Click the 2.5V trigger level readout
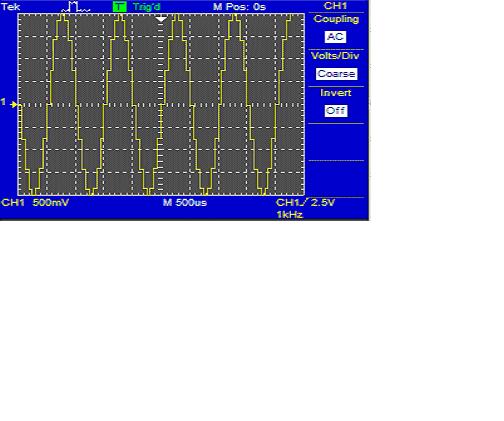The width and height of the screenshot is (504, 421). click(x=323, y=202)
